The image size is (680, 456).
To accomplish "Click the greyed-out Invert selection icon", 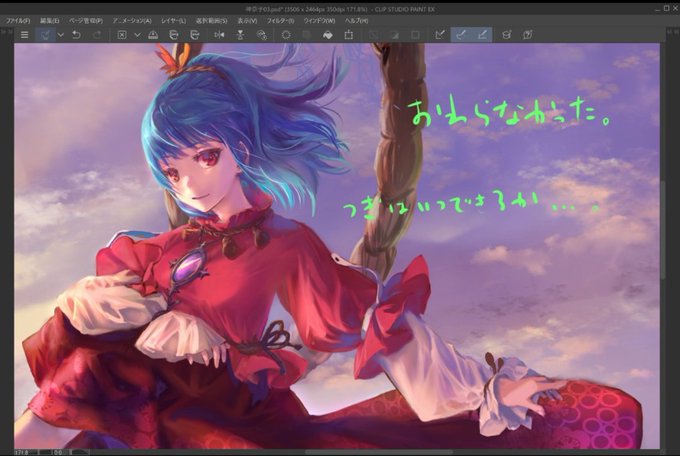I will tap(394, 35).
